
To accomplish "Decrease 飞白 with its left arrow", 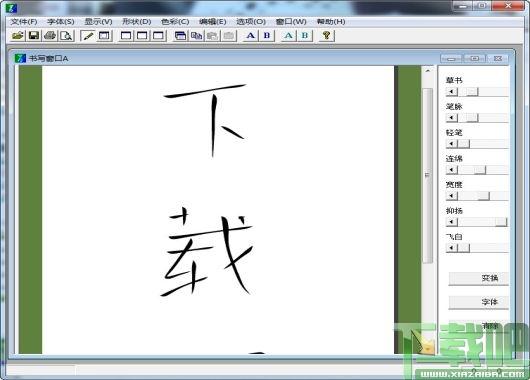I will click(452, 248).
